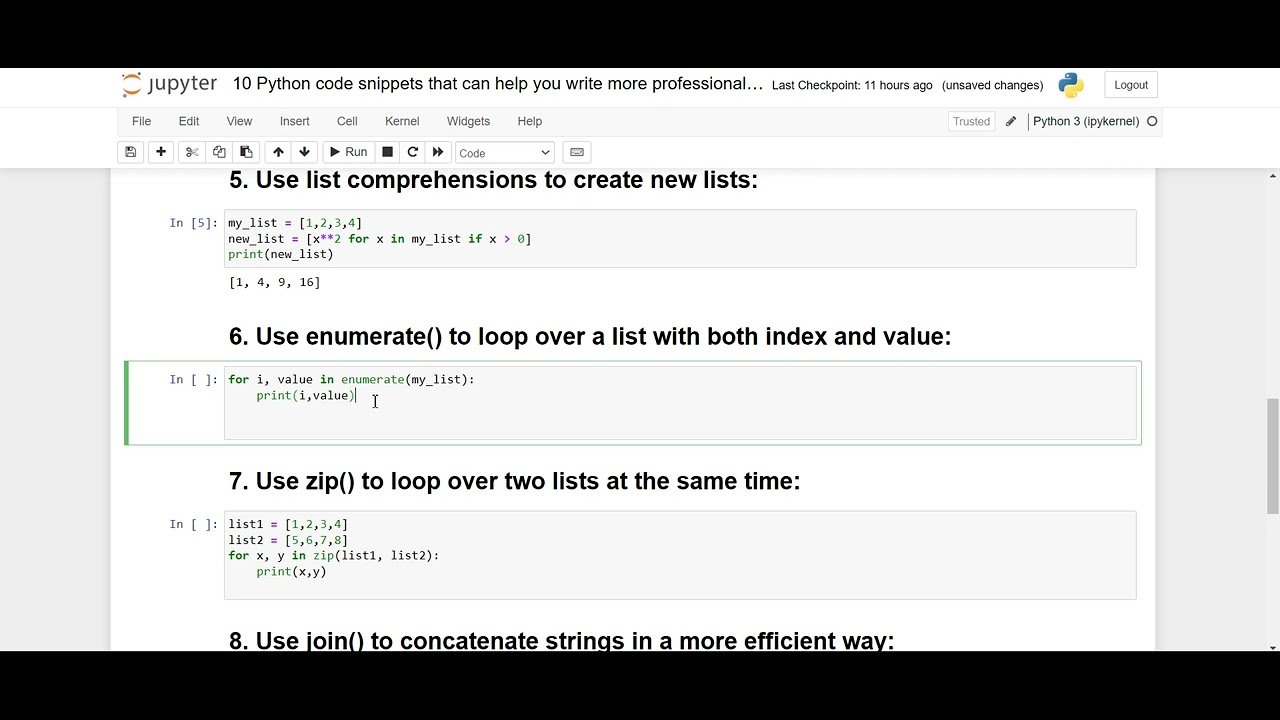Open the Edit menu
The image size is (1280, 720).
(x=189, y=121)
